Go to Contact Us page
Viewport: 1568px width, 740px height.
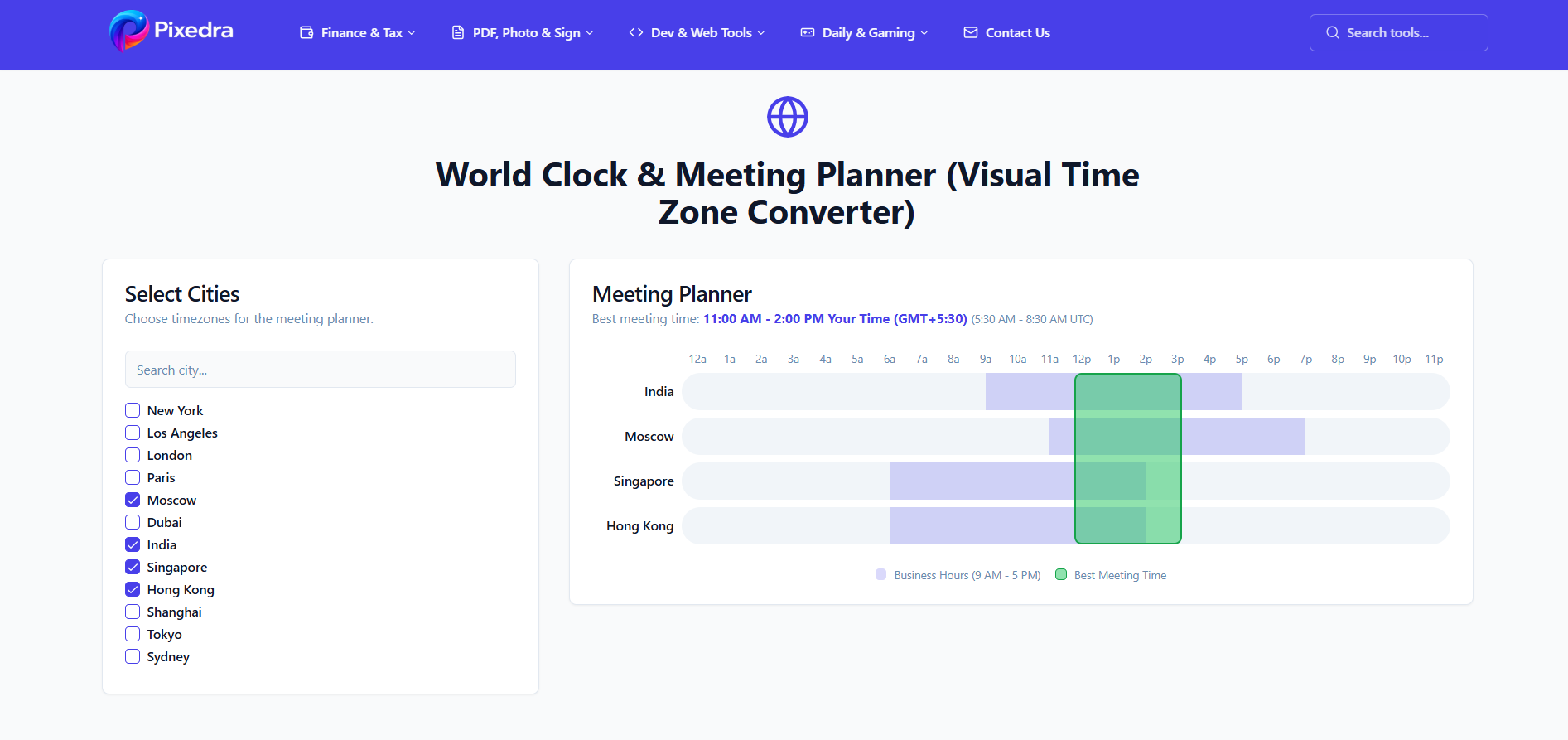point(1007,33)
